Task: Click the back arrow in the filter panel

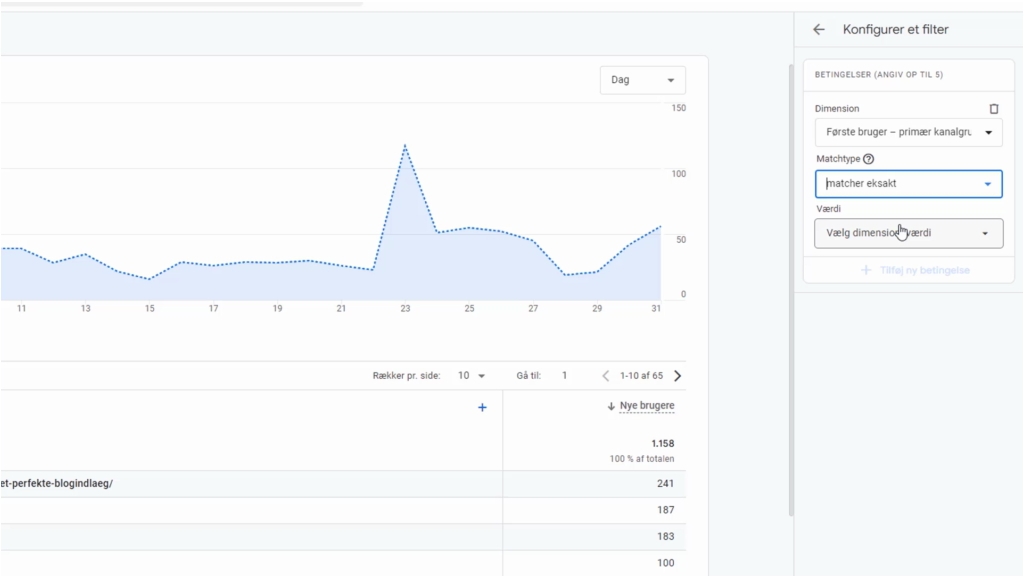Action: click(817, 29)
